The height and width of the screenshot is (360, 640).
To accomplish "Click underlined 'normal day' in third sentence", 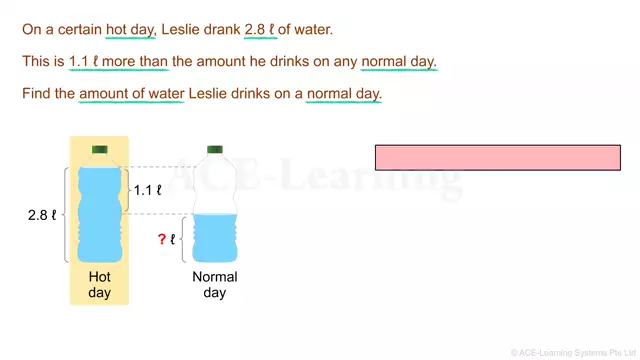I will pos(344,94).
